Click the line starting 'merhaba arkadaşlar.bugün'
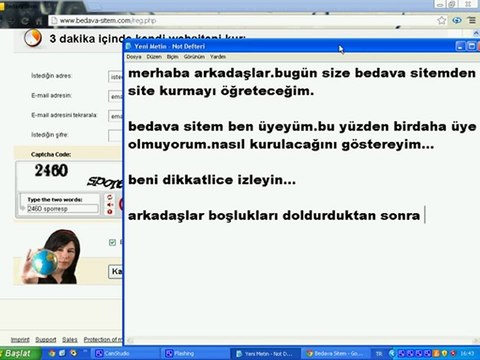This screenshot has height=360, width=480. point(302,73)
